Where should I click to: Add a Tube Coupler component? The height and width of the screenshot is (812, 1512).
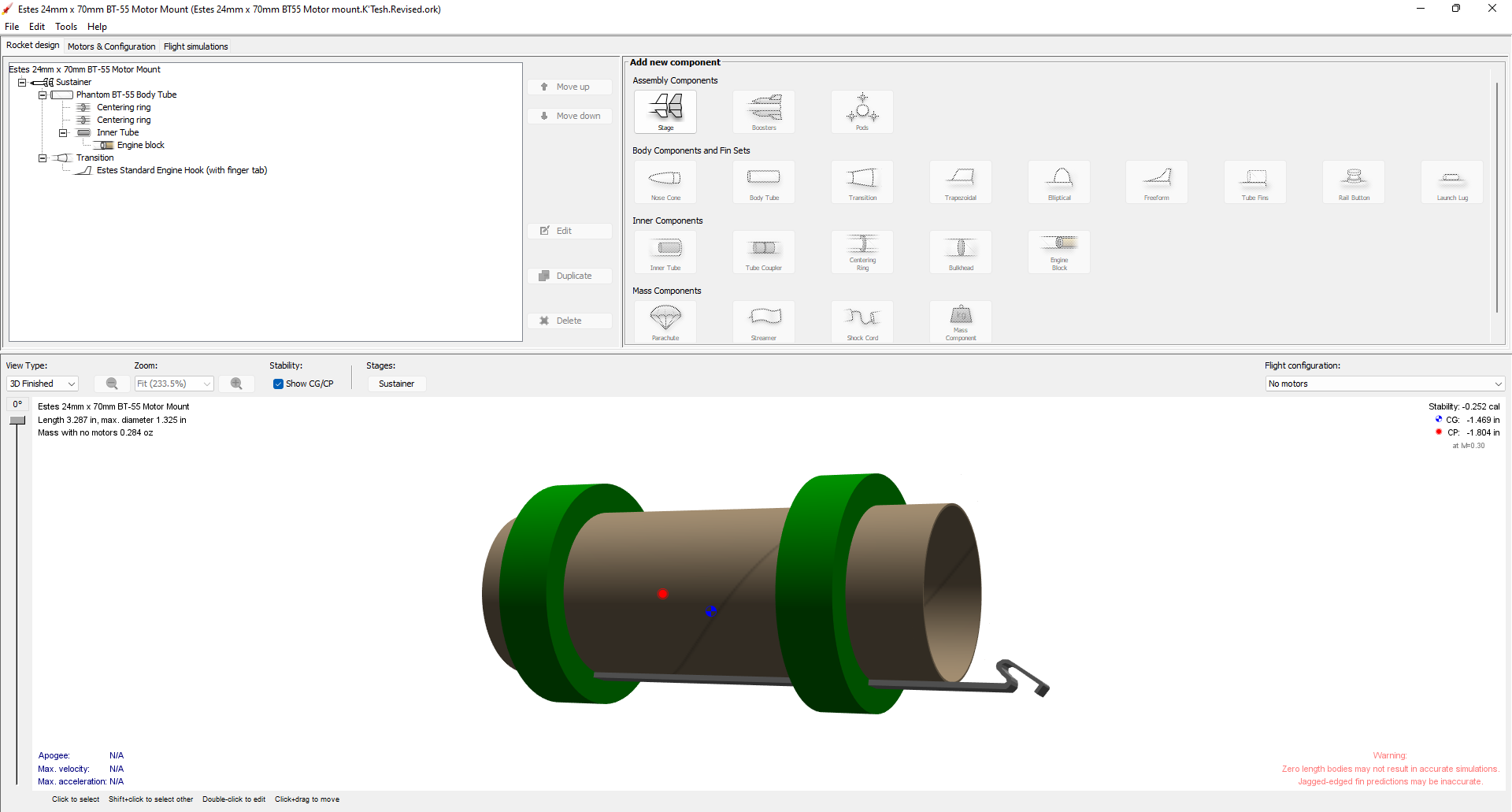pos(764,252)
